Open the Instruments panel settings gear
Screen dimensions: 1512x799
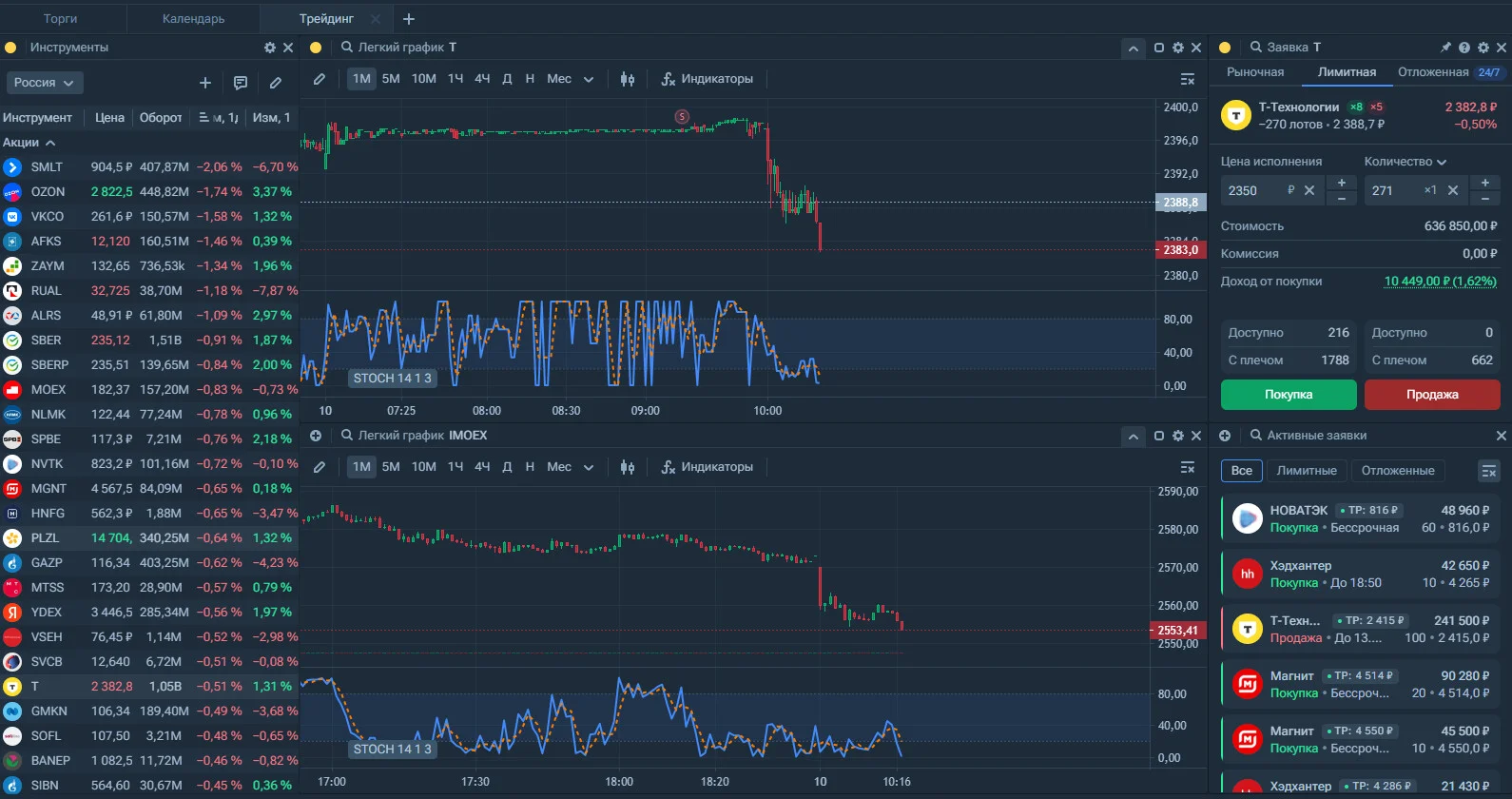tap(270, 48)
